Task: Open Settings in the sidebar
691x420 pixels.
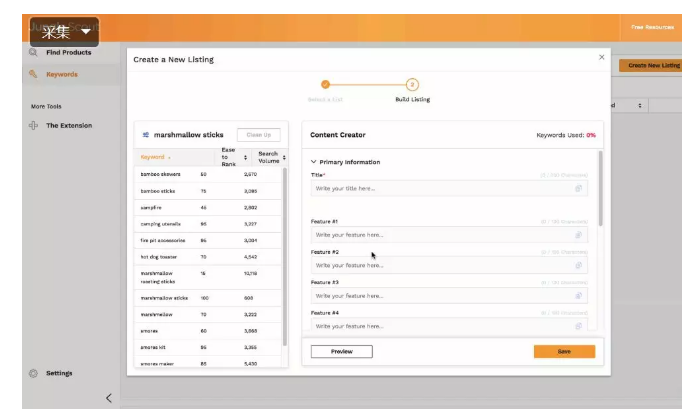Action: 59,373
